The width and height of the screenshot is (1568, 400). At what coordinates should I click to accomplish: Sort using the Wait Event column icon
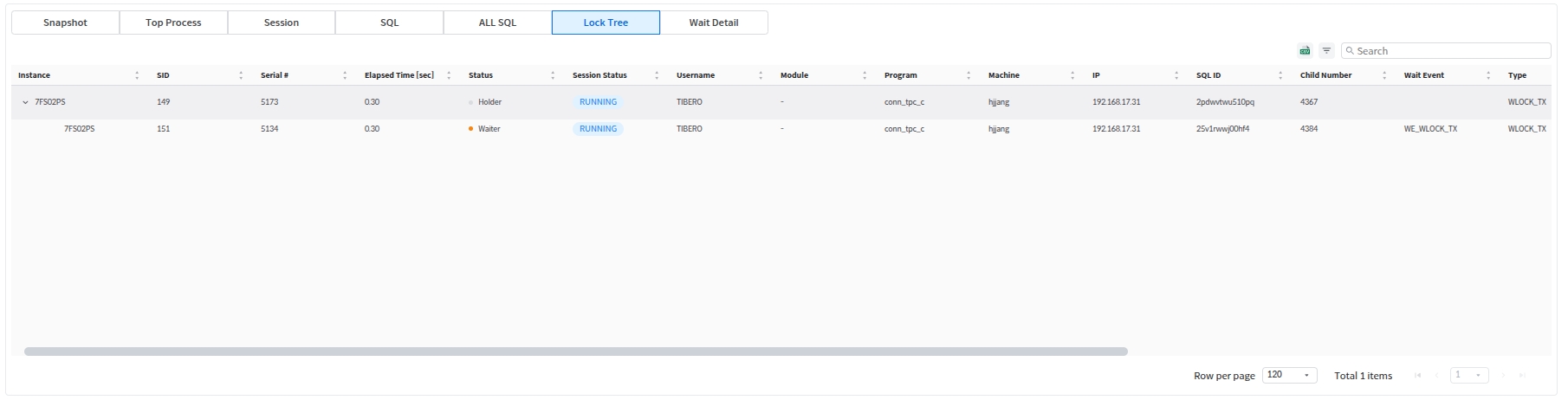(x=1488, y=75)
